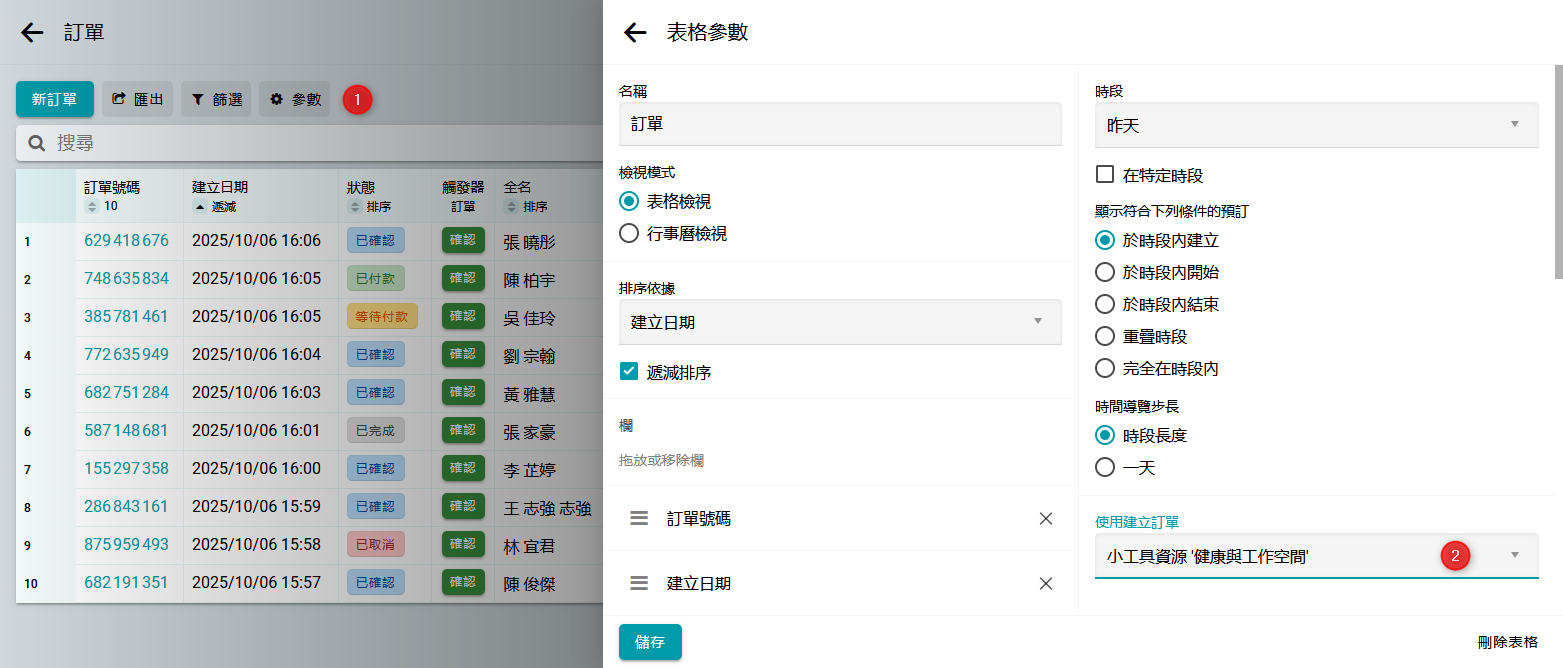Remove the 訂單號碼 column with X

tap(1046, 519)
